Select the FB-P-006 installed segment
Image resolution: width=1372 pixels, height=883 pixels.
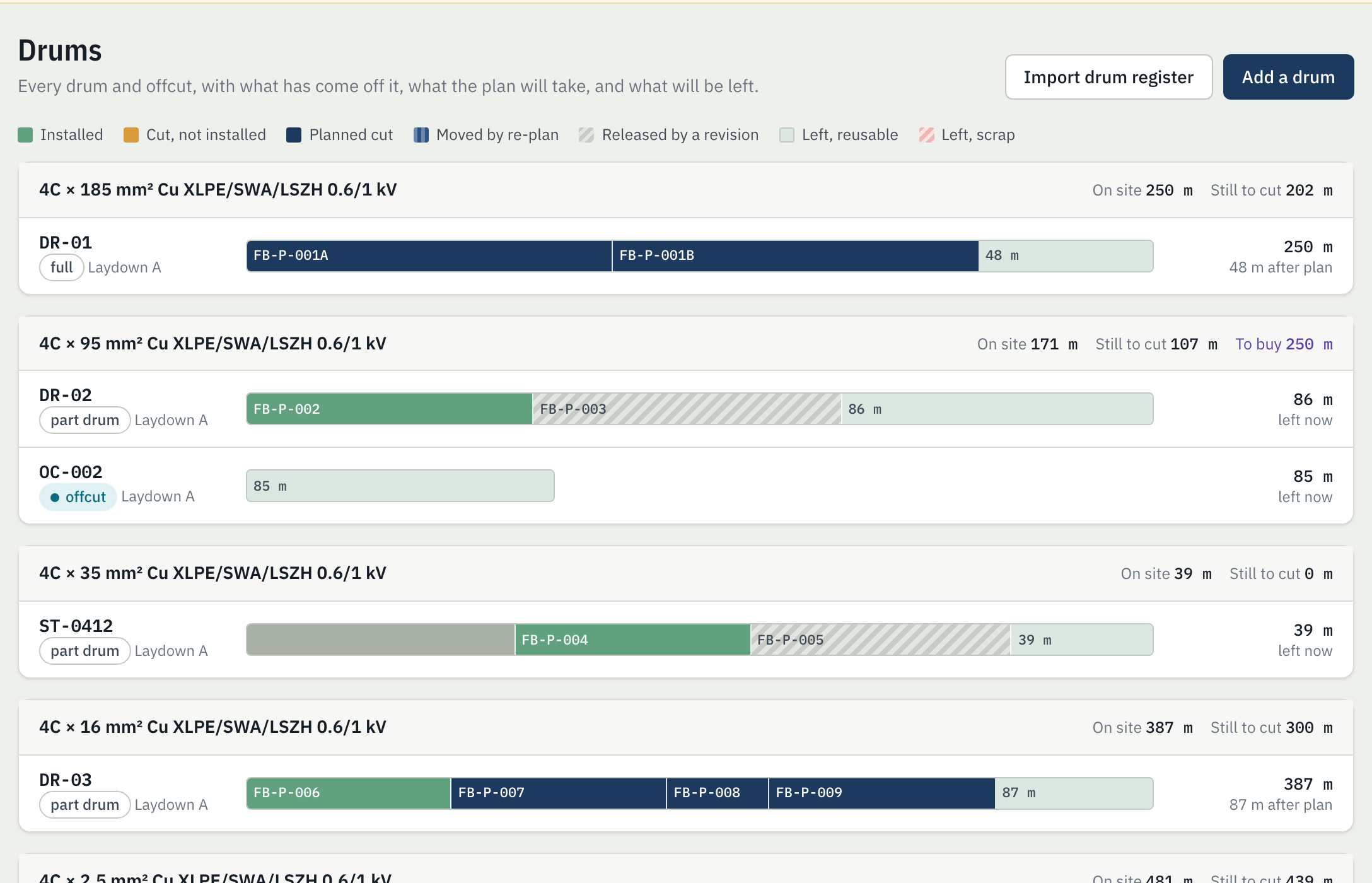click(349, 793)
